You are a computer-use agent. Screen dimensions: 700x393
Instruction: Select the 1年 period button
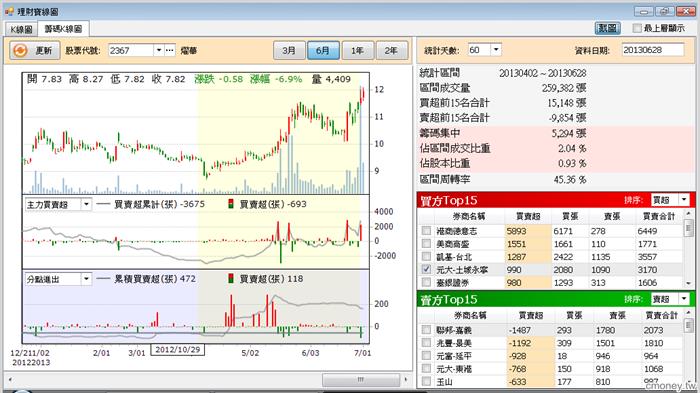point(357,50)
